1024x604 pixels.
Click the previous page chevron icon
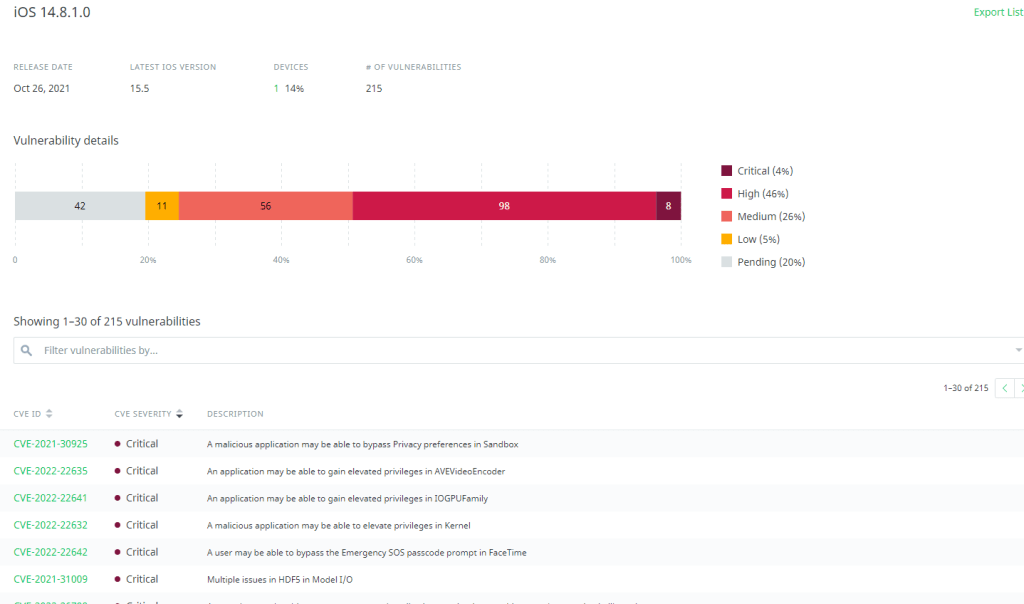click(x=1005, y=387)
